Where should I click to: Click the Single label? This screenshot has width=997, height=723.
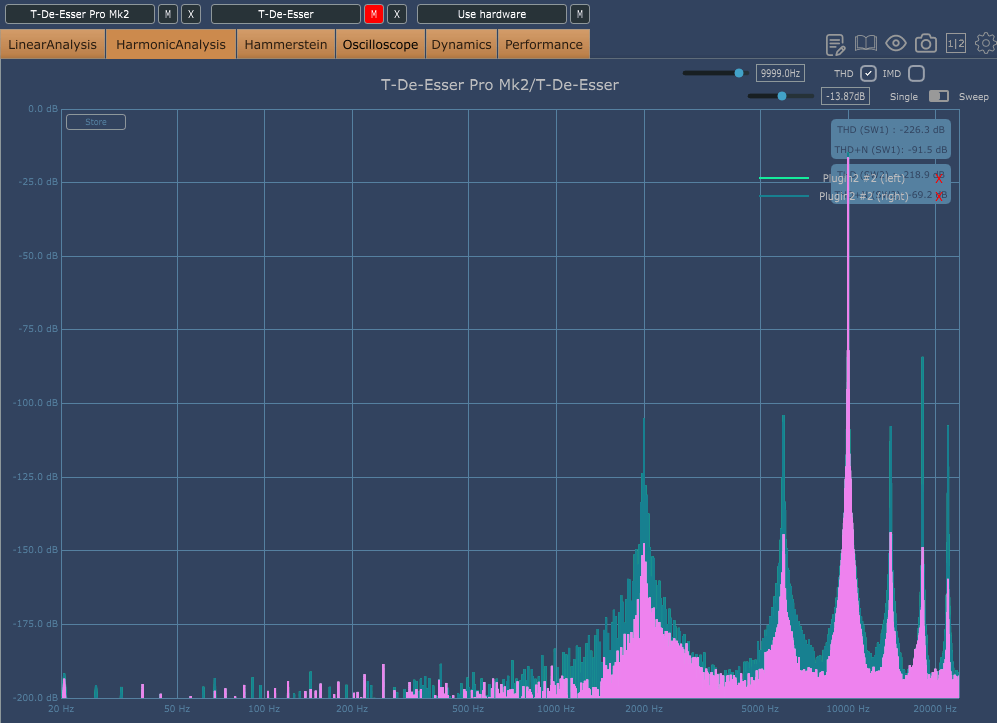[x=904, y=97]
